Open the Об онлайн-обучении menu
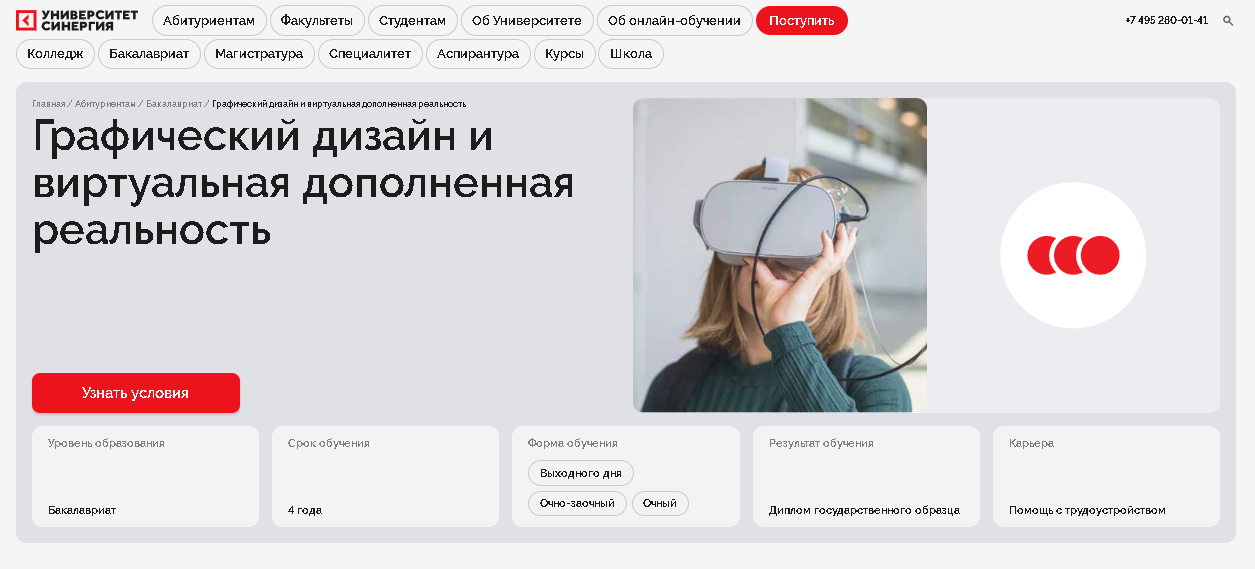The height and width of the screenshot is (569, 1255). point(675,20)
